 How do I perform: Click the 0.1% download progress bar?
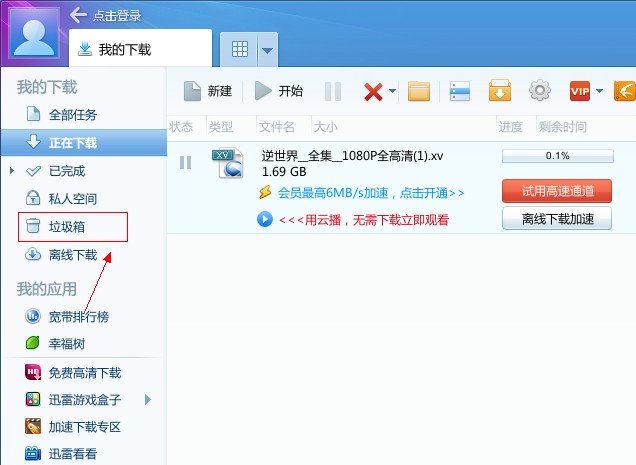pyautogui.click(x=558, y=156)
